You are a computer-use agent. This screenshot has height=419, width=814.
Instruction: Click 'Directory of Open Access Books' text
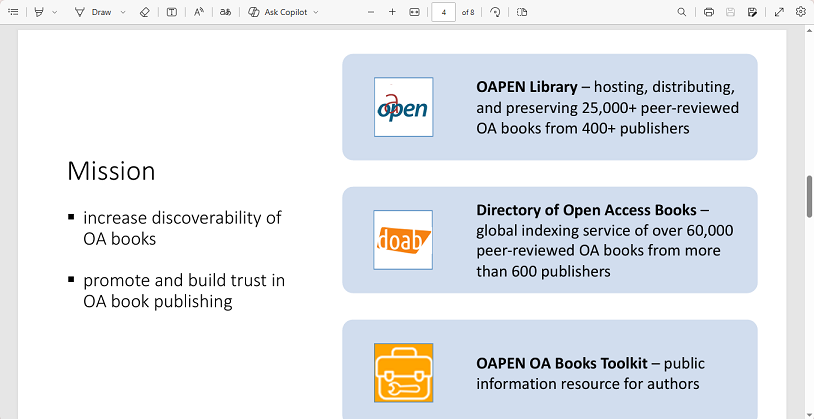coord(586,210)
